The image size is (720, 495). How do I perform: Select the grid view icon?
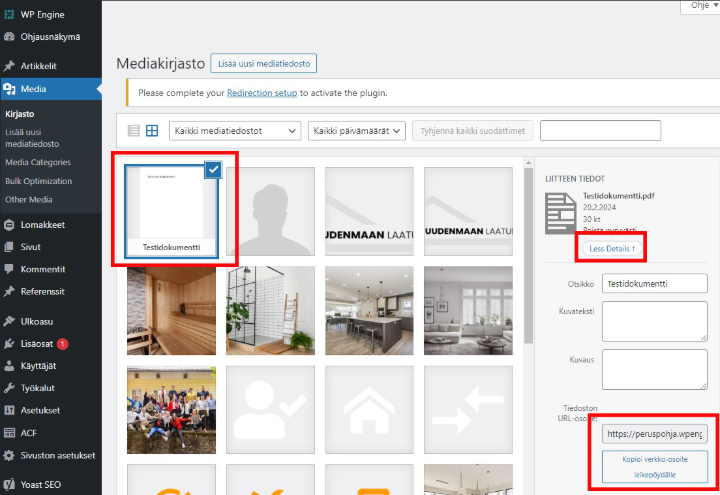tap(152, 131)
